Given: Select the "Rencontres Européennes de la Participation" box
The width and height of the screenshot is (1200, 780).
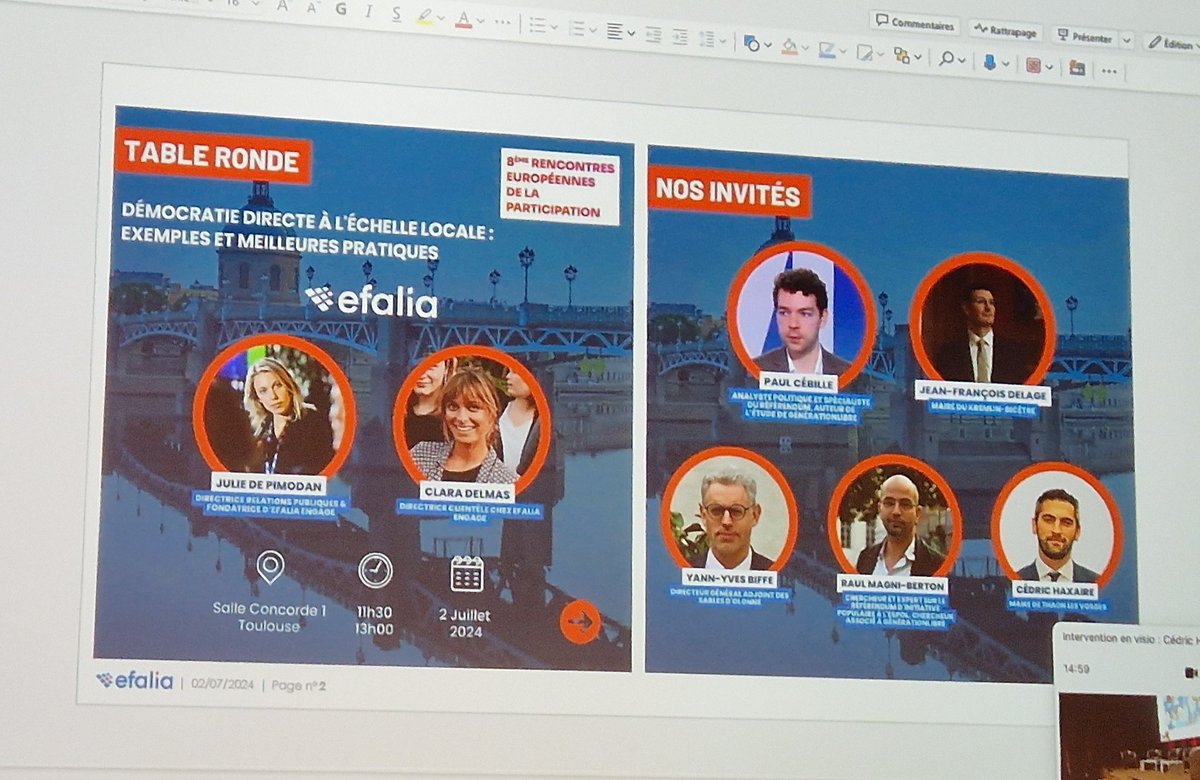Looking at the screenshot, I should pyautogui.click(x=559, y=186).
